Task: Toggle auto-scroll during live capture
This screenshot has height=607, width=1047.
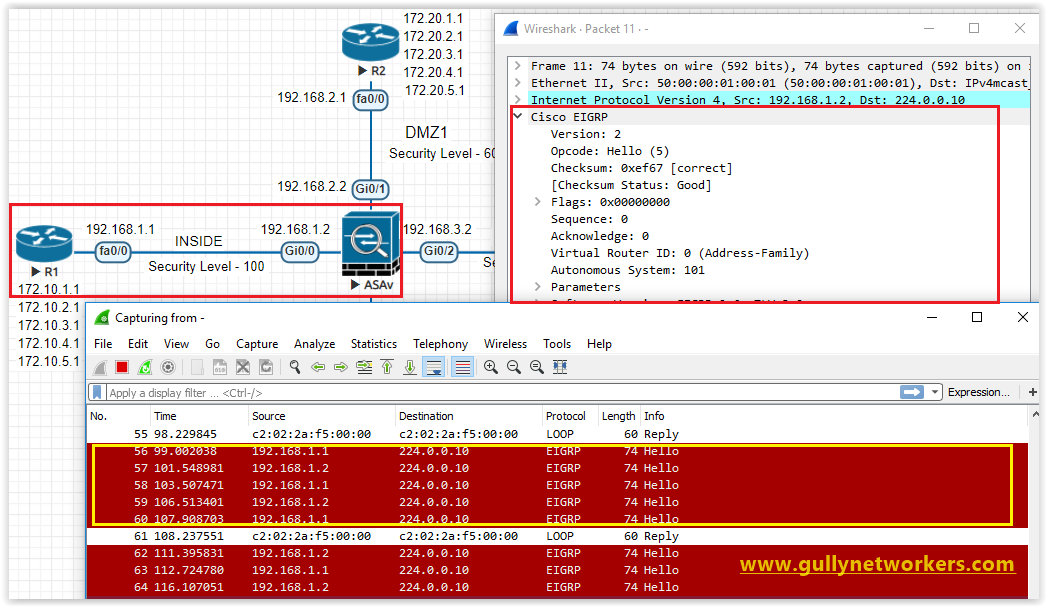Action: point(434,367)
